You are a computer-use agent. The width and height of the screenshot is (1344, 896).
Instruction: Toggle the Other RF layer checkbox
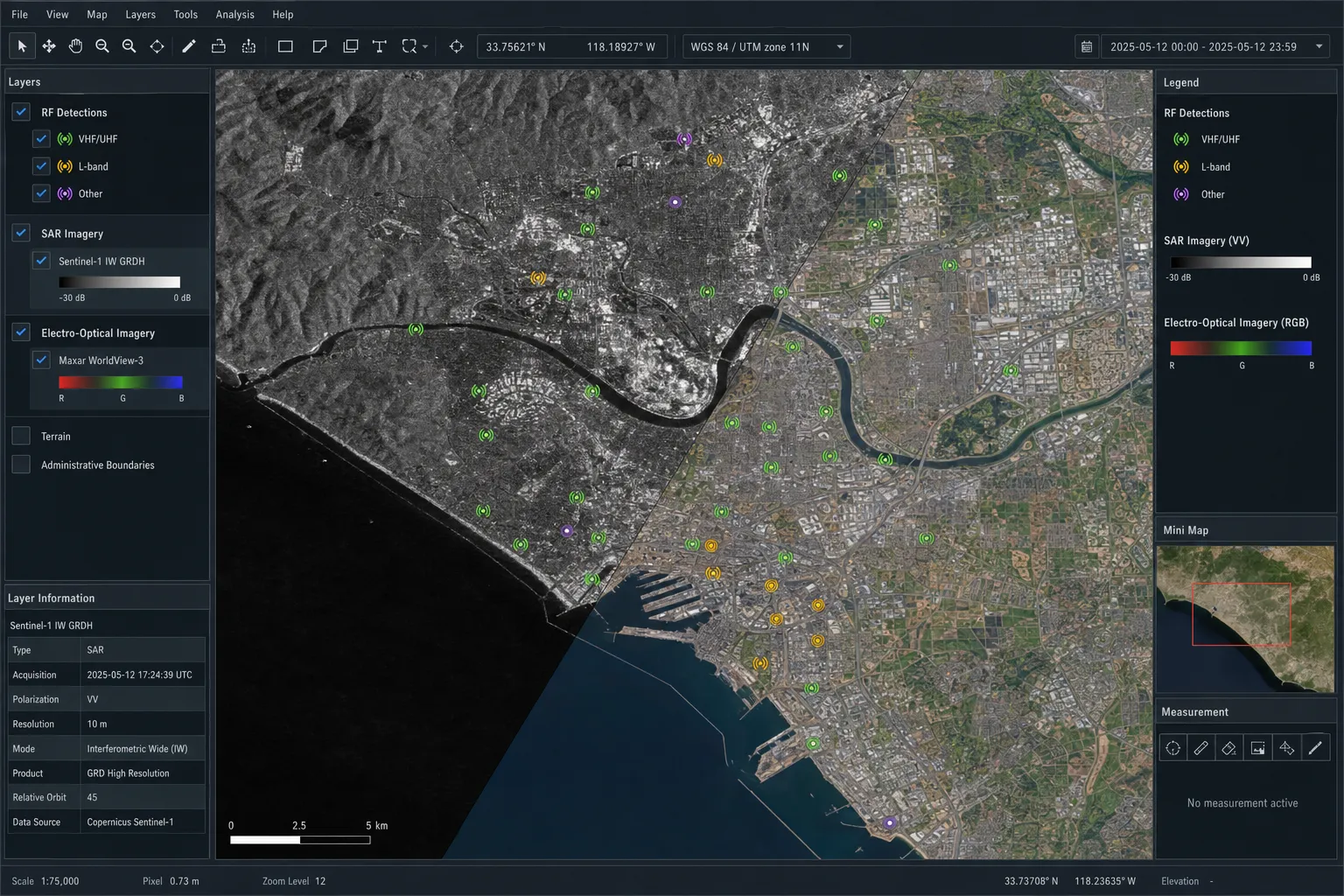point(41,193)
